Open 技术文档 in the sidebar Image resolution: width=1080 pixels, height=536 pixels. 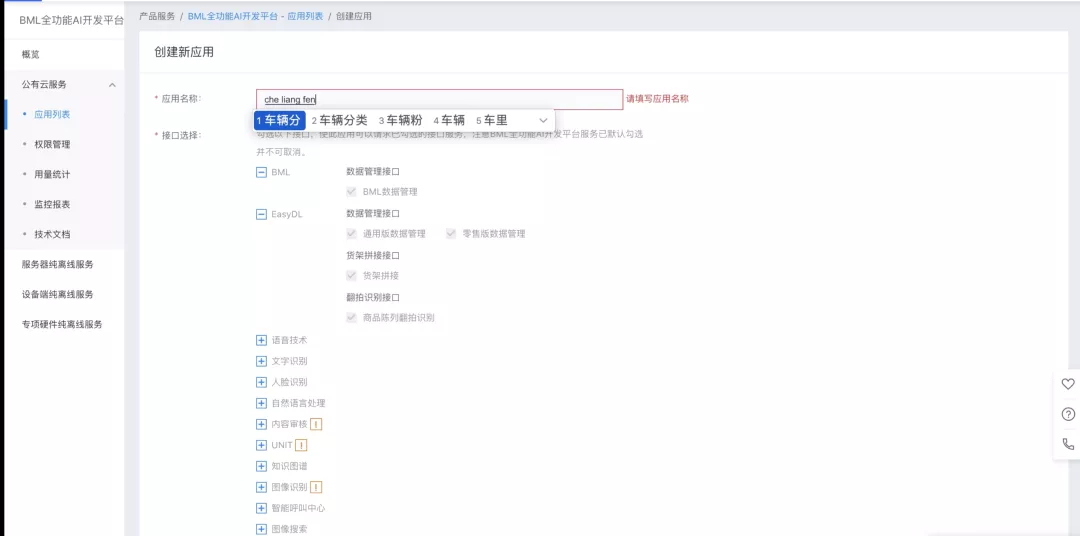[x=52, y=234]
